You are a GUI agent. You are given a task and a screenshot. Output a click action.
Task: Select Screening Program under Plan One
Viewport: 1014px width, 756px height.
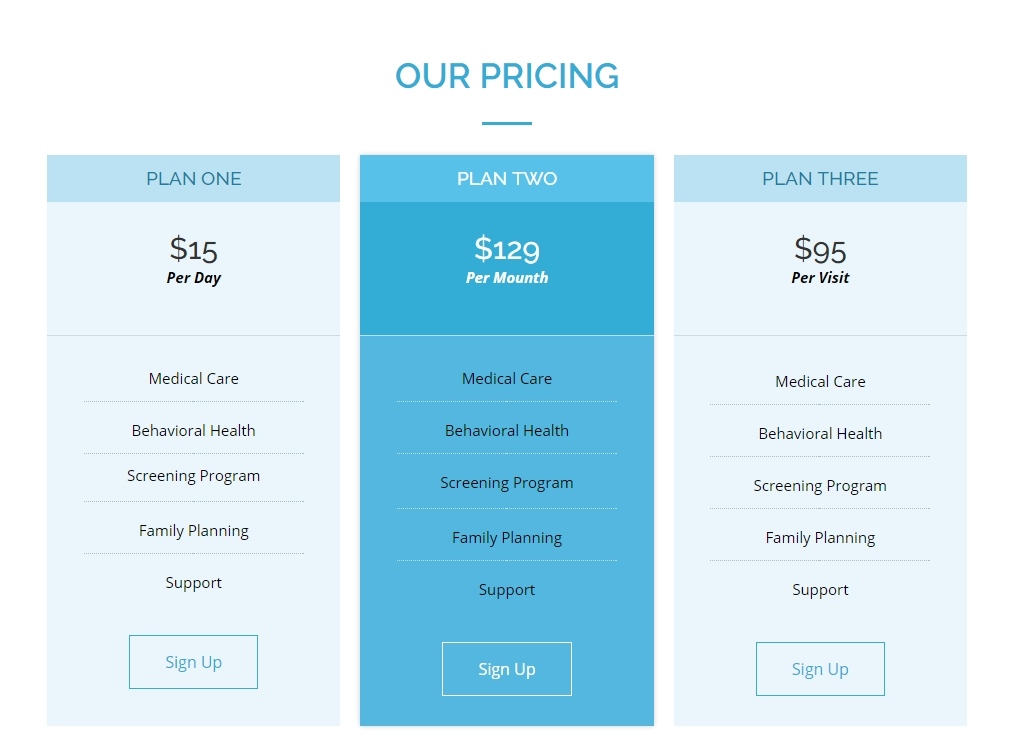pos(193,476)
